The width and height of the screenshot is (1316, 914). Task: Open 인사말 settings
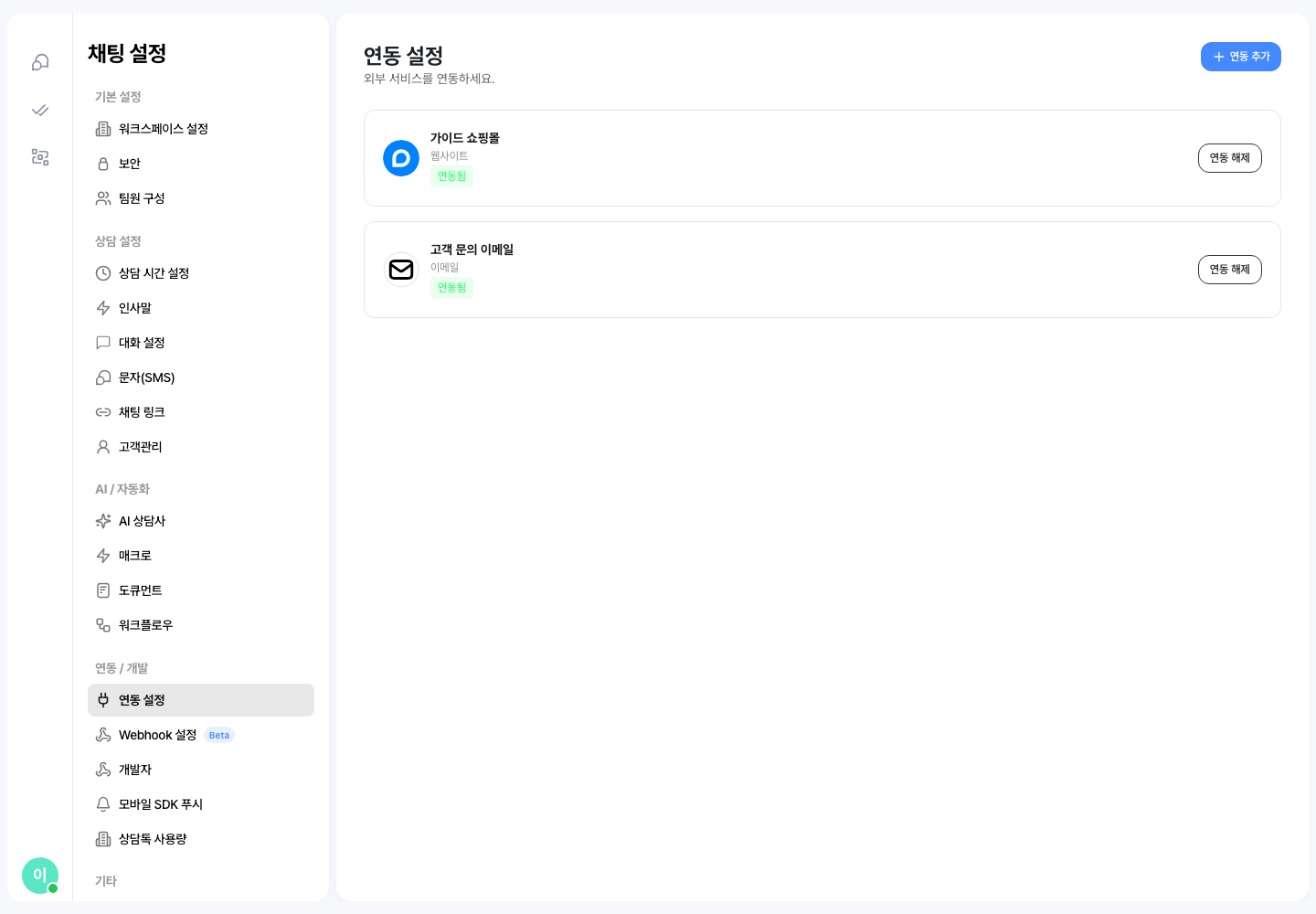tap(201, 308)
